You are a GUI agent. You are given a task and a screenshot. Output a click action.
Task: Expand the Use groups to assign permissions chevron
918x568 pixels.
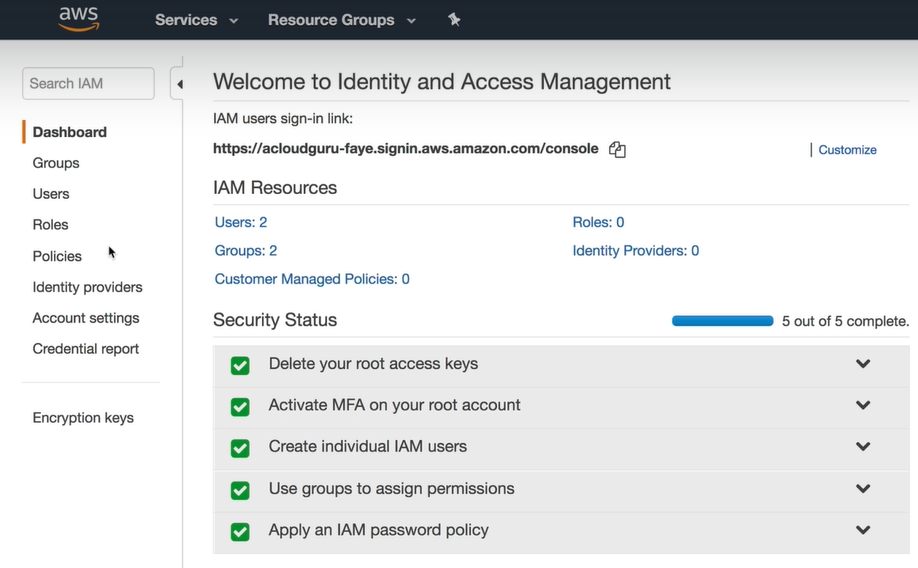(x=863, y=489)
